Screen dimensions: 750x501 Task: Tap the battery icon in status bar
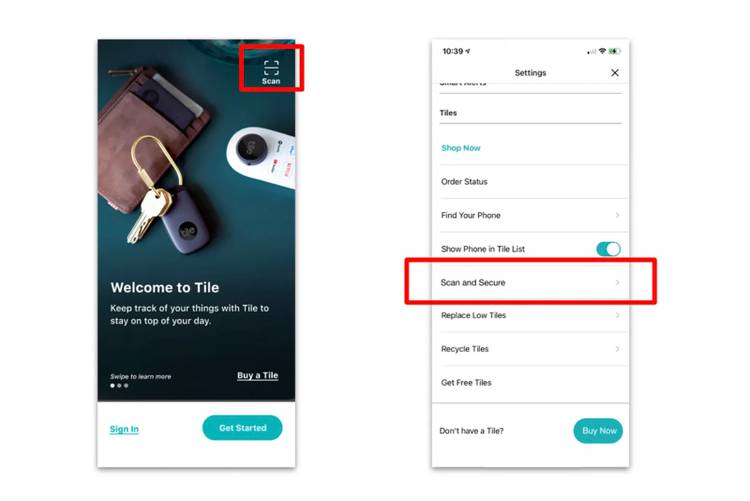click(615, 51)
